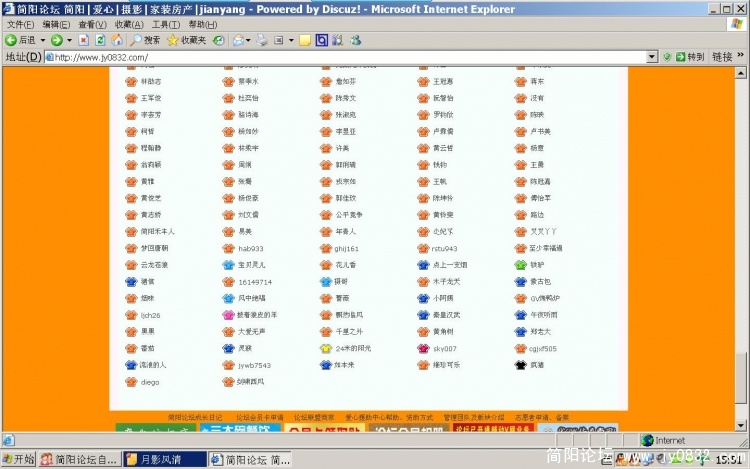Image resolution: width=750 pixels, height=469 pixels.
Task: Click the Print toolbar icon
Action: coord(262,40)
